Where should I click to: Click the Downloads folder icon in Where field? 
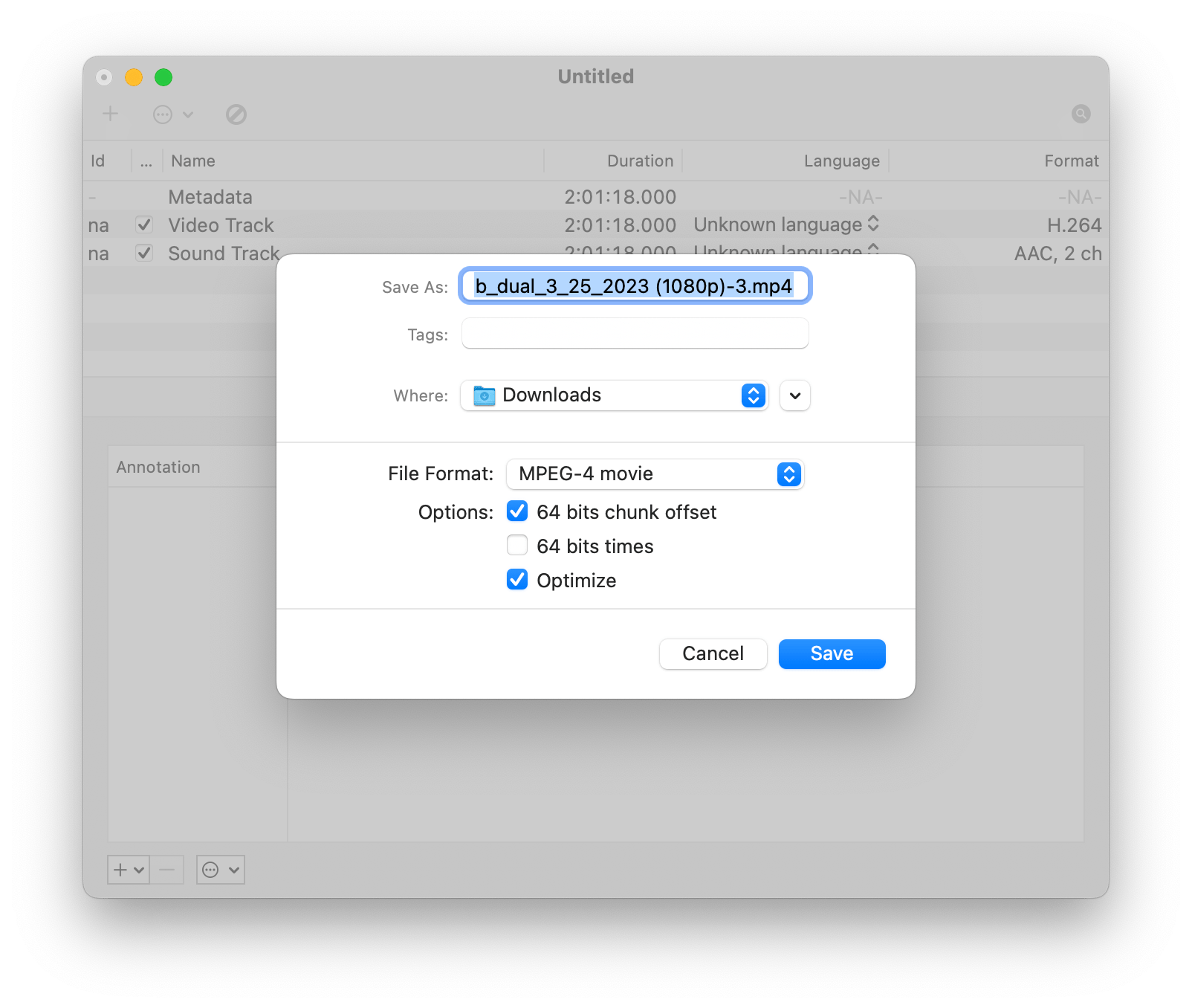pos(484,395)
